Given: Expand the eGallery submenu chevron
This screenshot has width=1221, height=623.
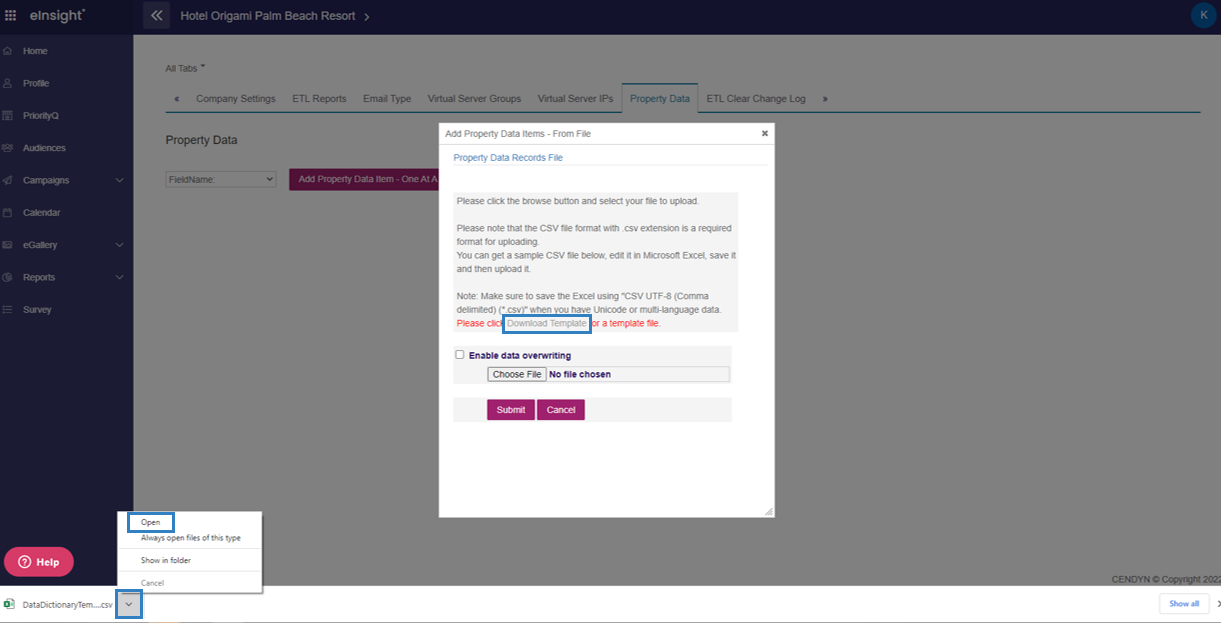Looking at the screenshot, I should click(x=120, y=245).
